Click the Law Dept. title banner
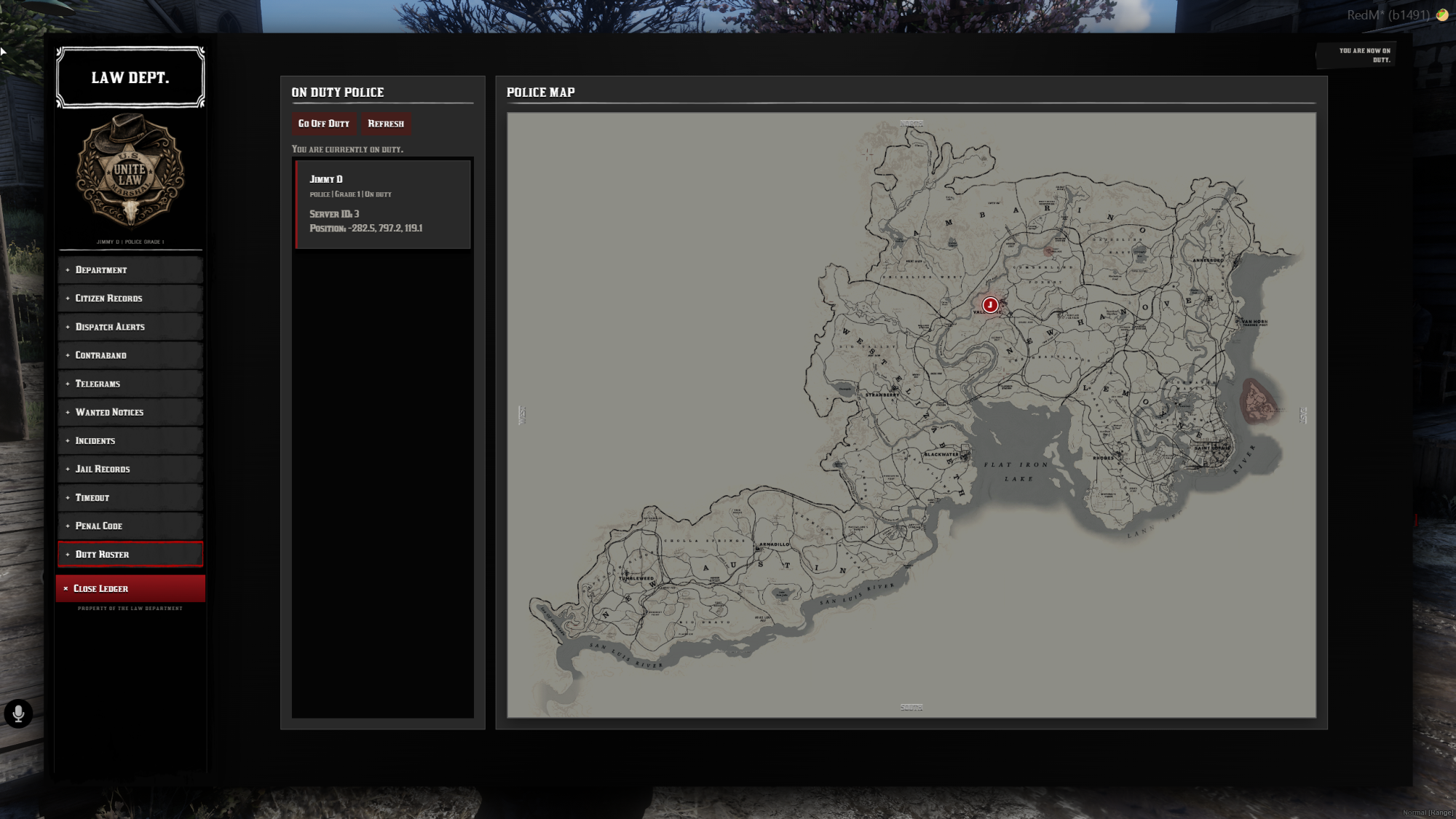 coord(130,78)
